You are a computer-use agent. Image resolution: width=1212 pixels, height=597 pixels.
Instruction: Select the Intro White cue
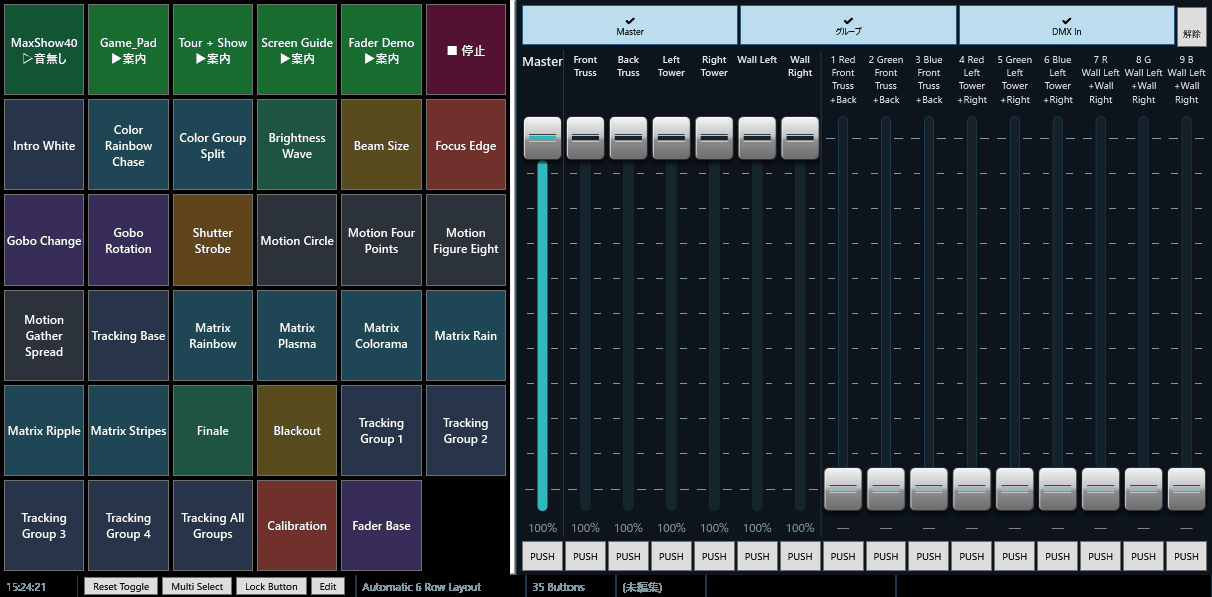point(44,145)
